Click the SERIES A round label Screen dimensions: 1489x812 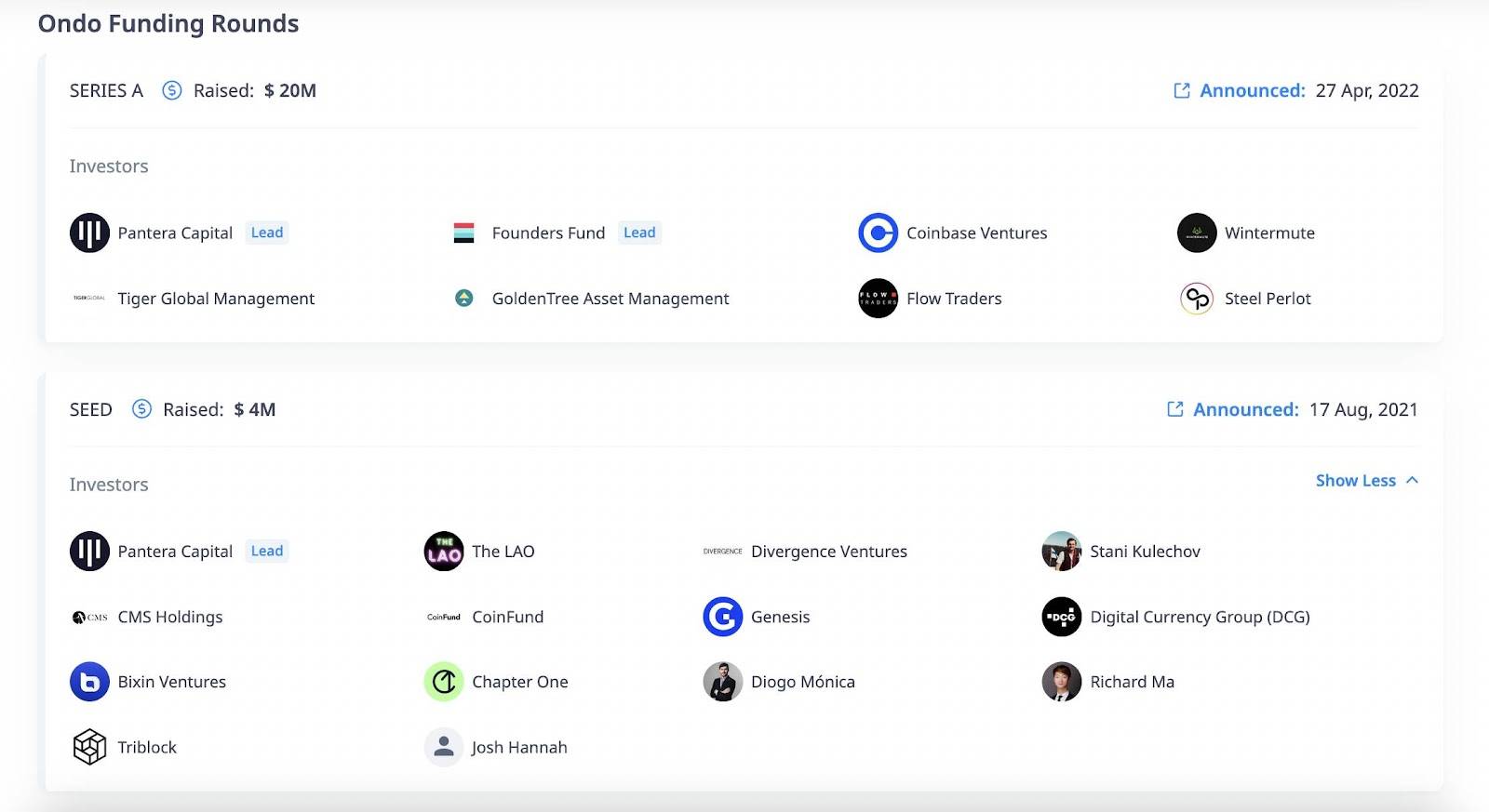click(106, 90)
